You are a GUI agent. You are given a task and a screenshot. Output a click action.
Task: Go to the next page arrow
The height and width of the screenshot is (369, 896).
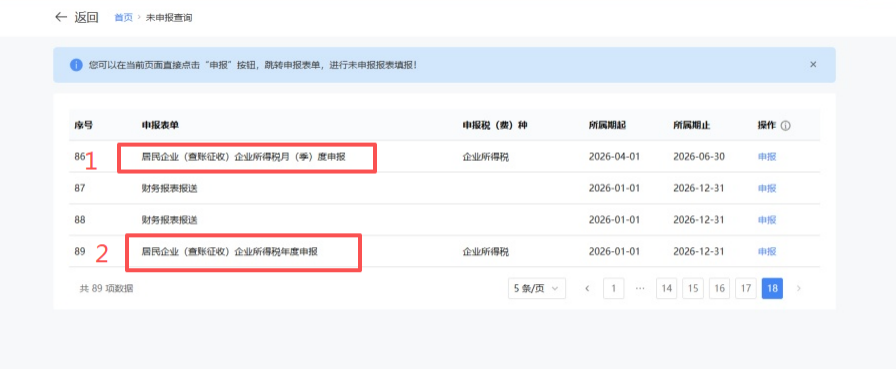[799, 288]
